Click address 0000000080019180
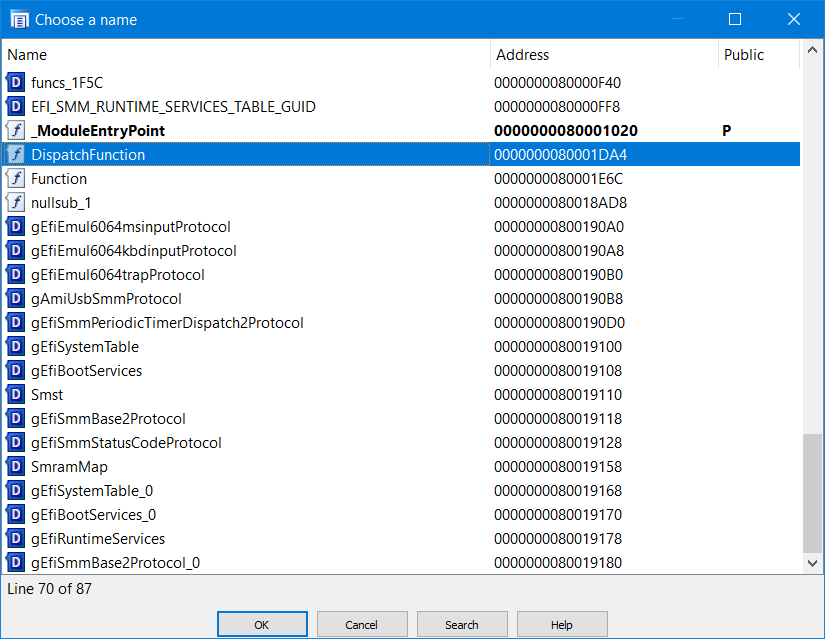Viewport: 825px width, 639px height. 558,563
